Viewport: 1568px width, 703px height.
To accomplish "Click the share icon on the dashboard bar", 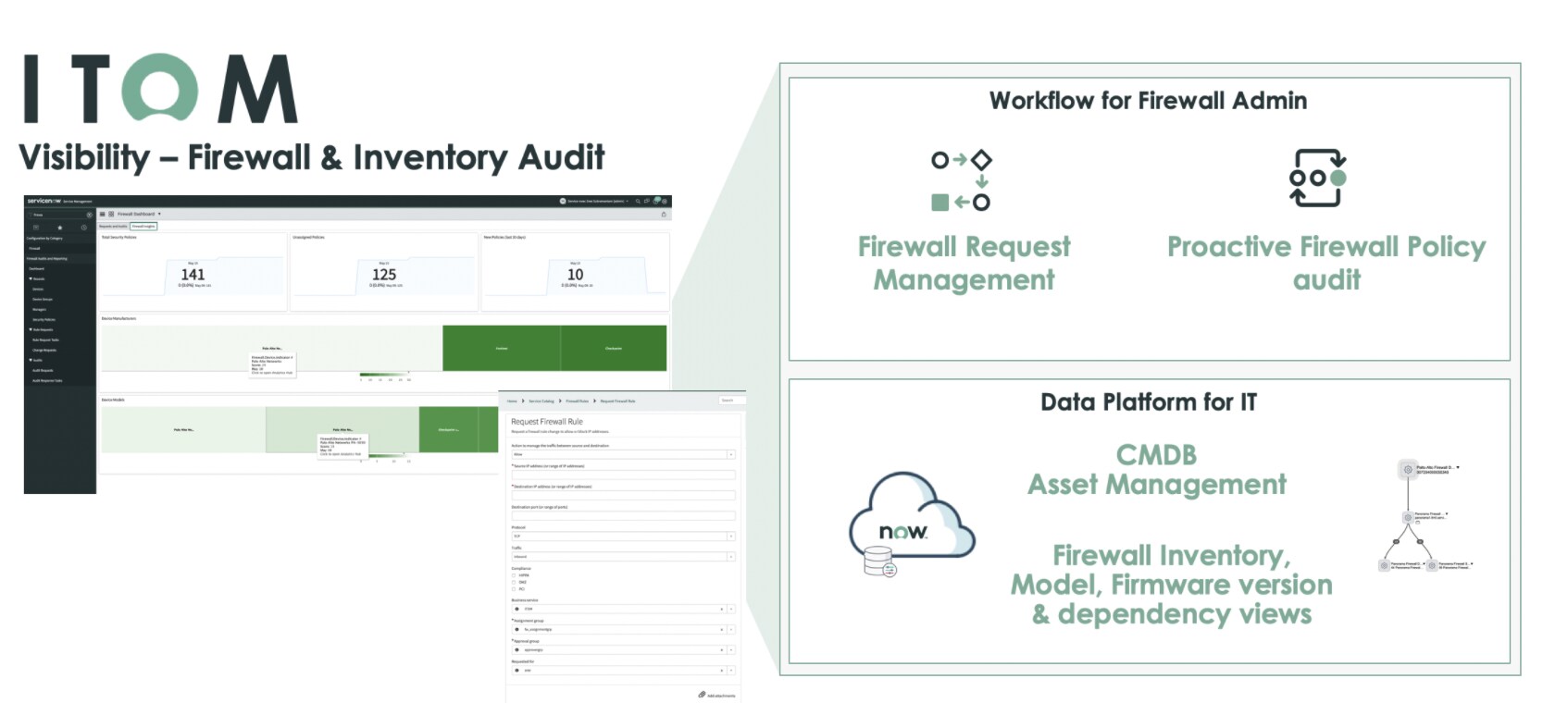I will [664, 214].
